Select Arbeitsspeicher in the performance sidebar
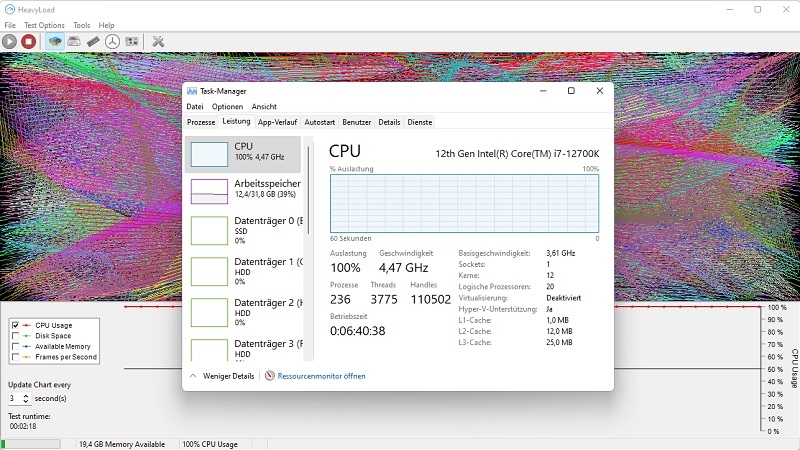800x450 pixels. point(243,191)
